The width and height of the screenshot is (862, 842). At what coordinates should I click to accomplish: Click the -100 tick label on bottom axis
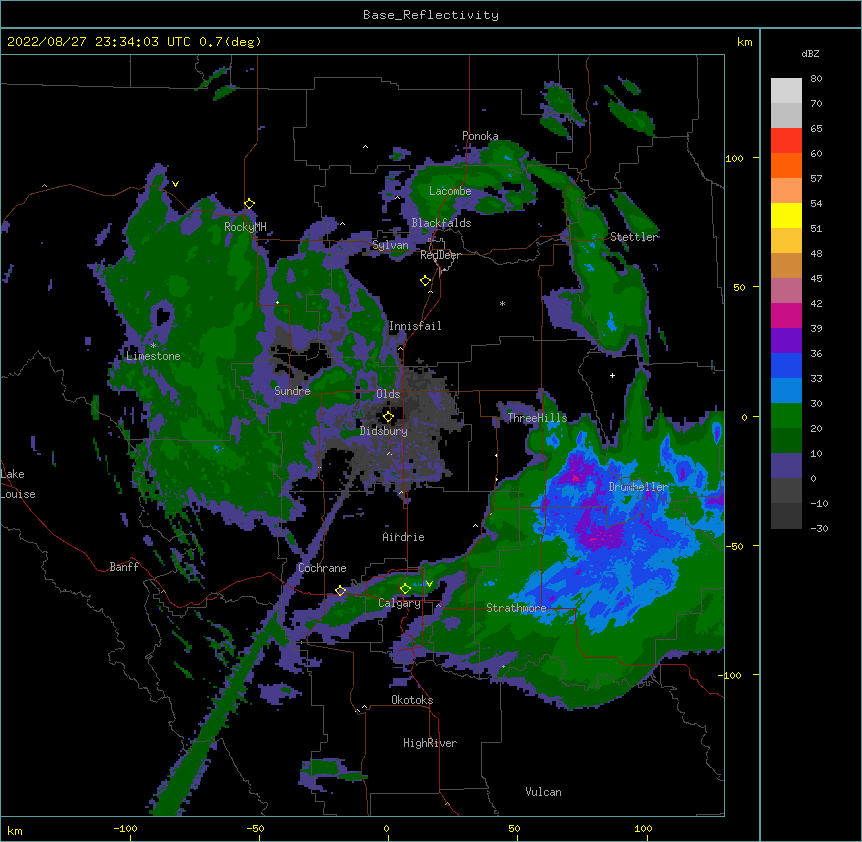tap(125, 828)
